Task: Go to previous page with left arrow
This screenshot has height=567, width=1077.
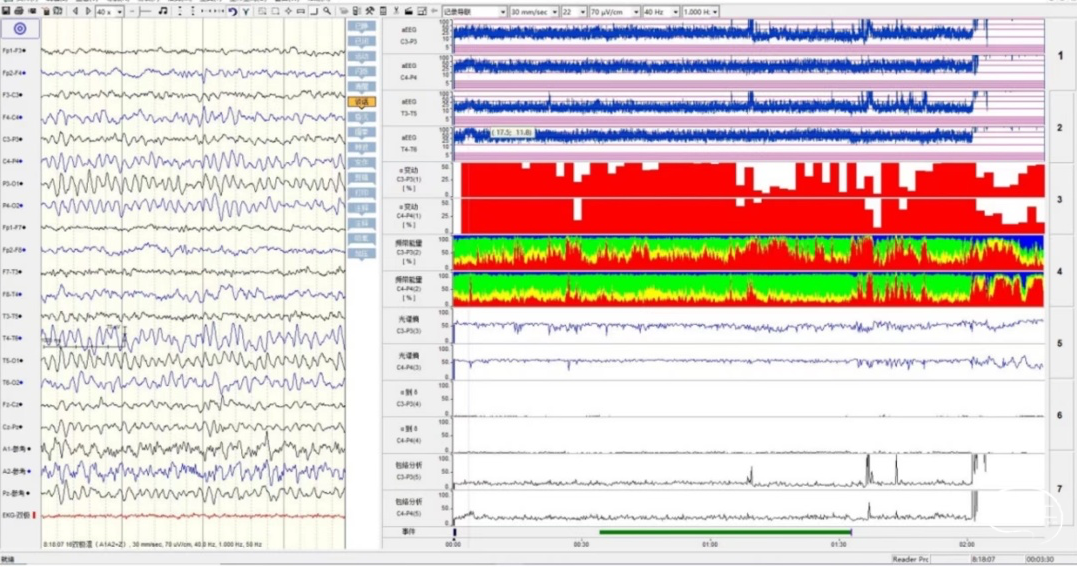Action: coord(74,11)
